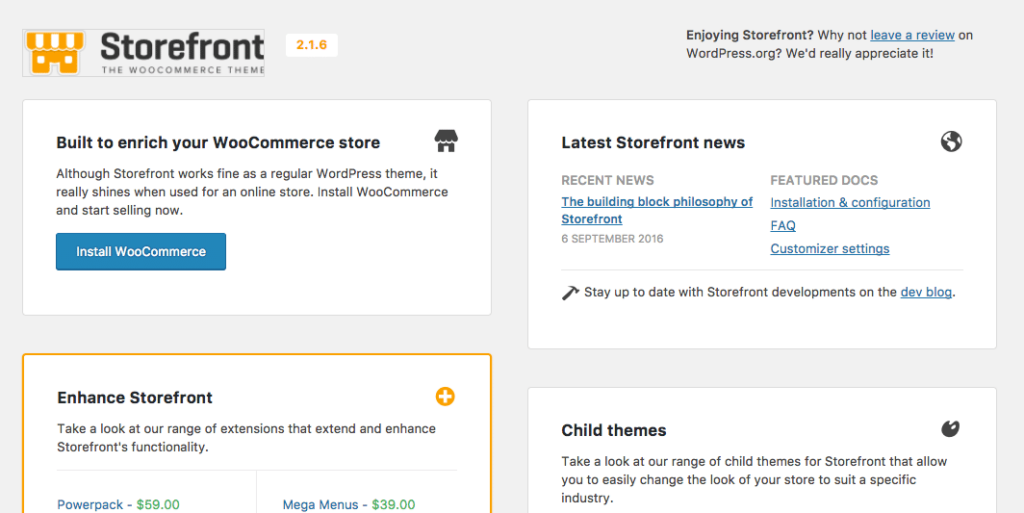Open the Powerpack extension link
This screenshot has height=513, width=1024.
click(90, 505)
